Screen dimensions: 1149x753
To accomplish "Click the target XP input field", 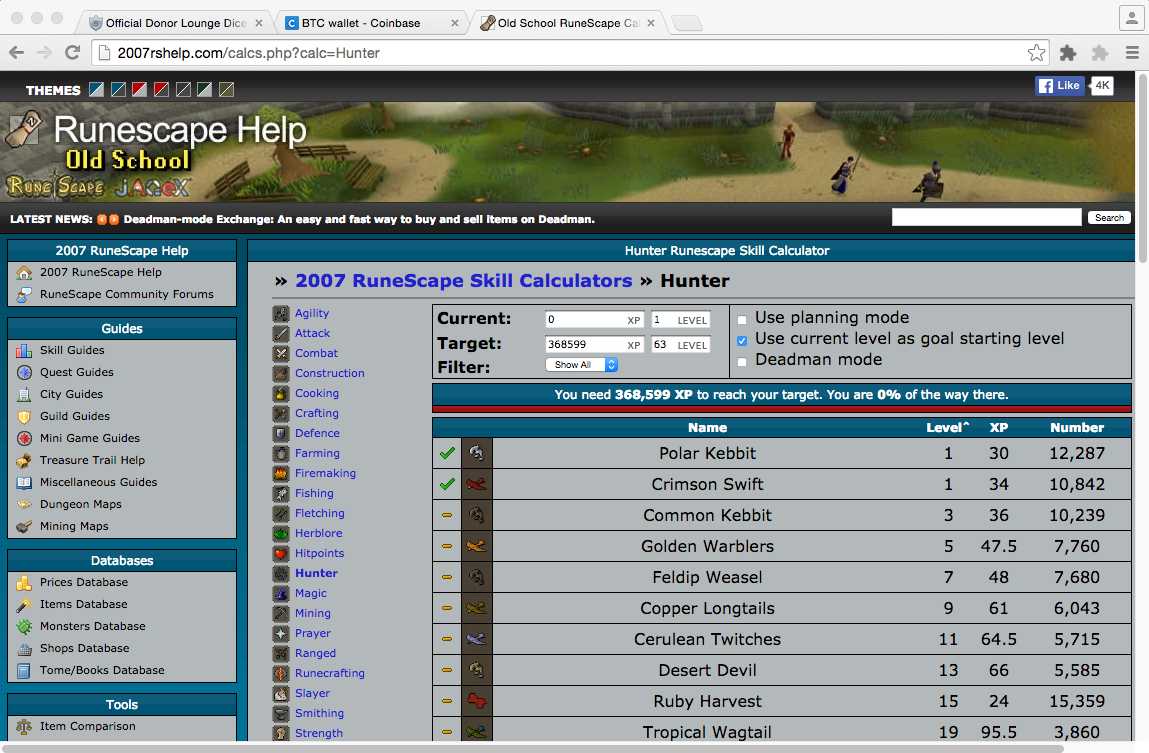I will click(x=594, y=344).
